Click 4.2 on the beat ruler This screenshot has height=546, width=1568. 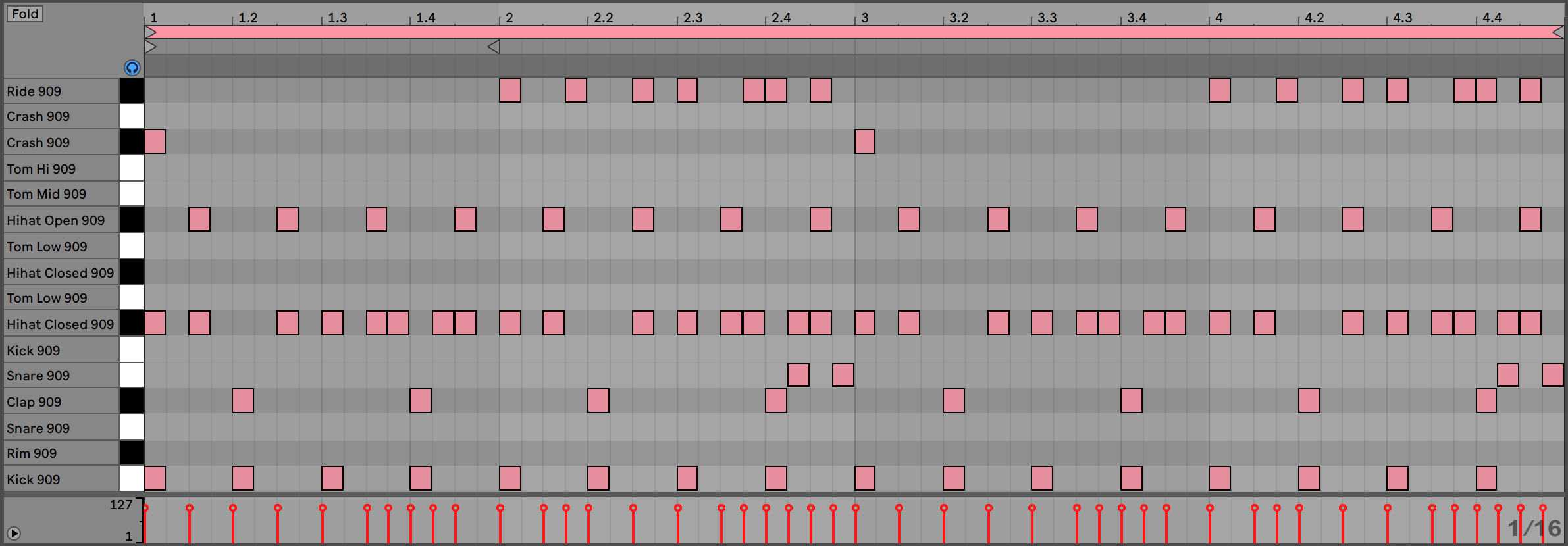(x=1314, y=18)
